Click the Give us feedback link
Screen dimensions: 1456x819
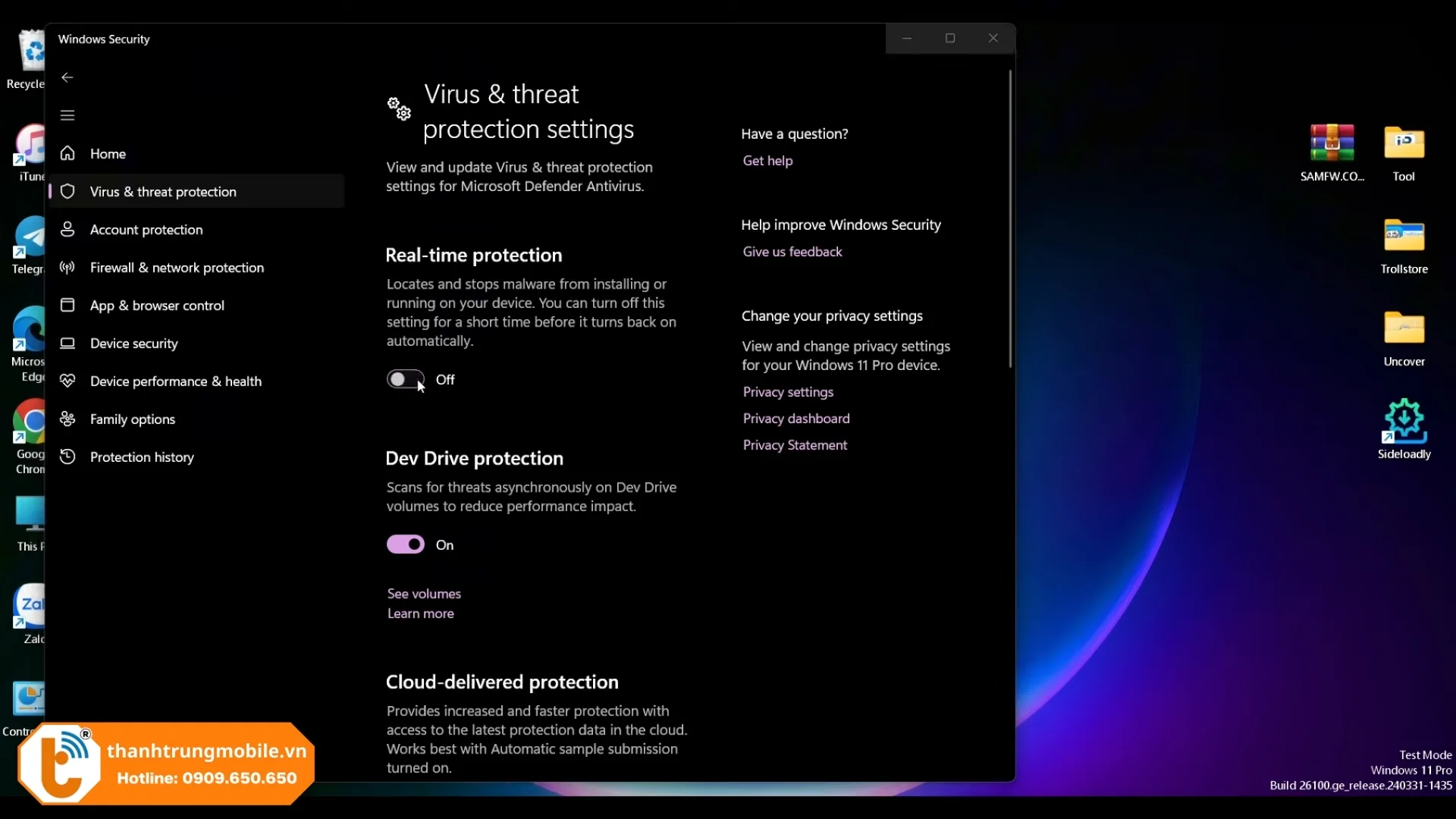tap(792, 252)
